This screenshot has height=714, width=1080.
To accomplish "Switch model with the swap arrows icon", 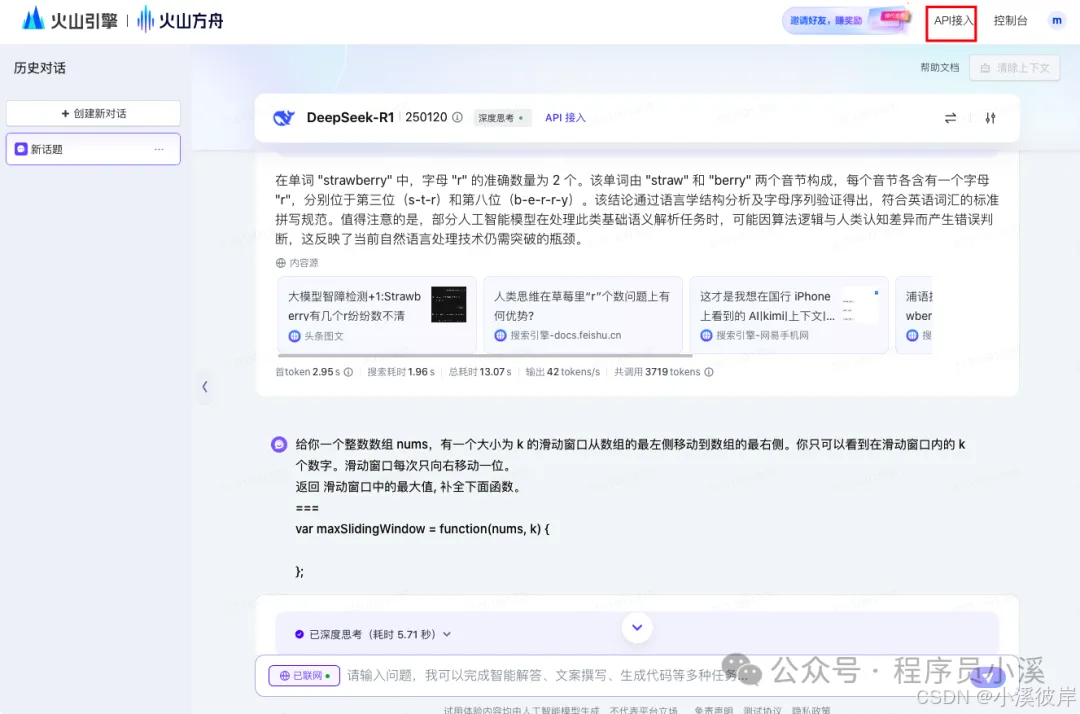I will (951, 118).
